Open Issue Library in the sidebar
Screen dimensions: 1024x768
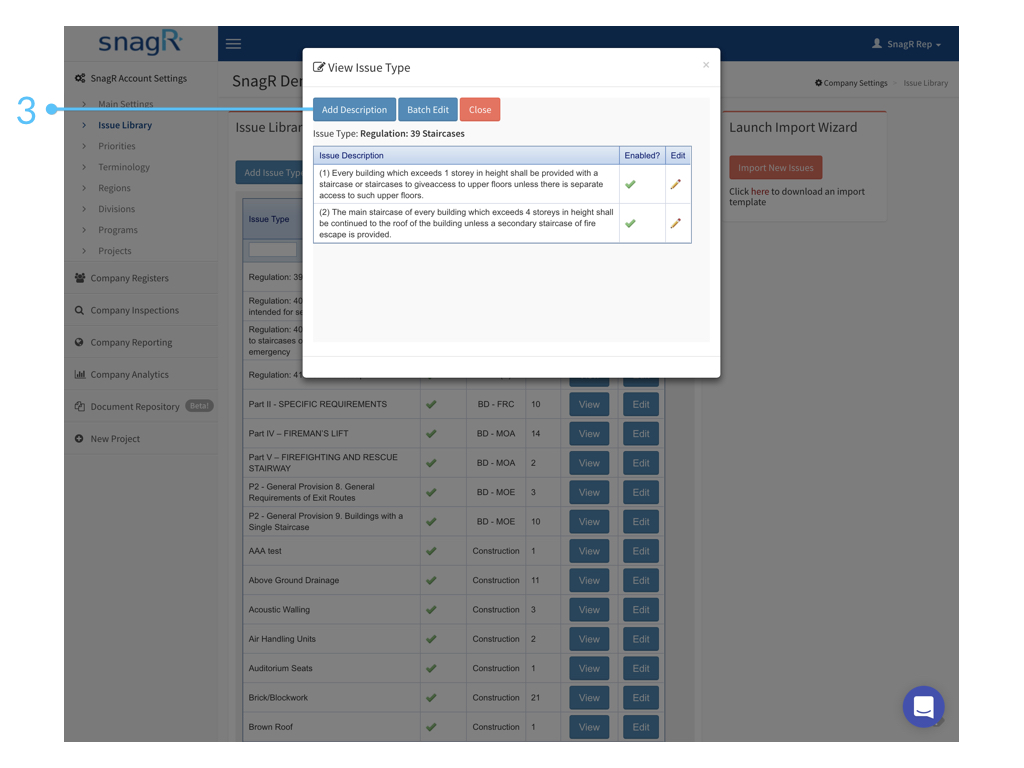coord(125,125)
